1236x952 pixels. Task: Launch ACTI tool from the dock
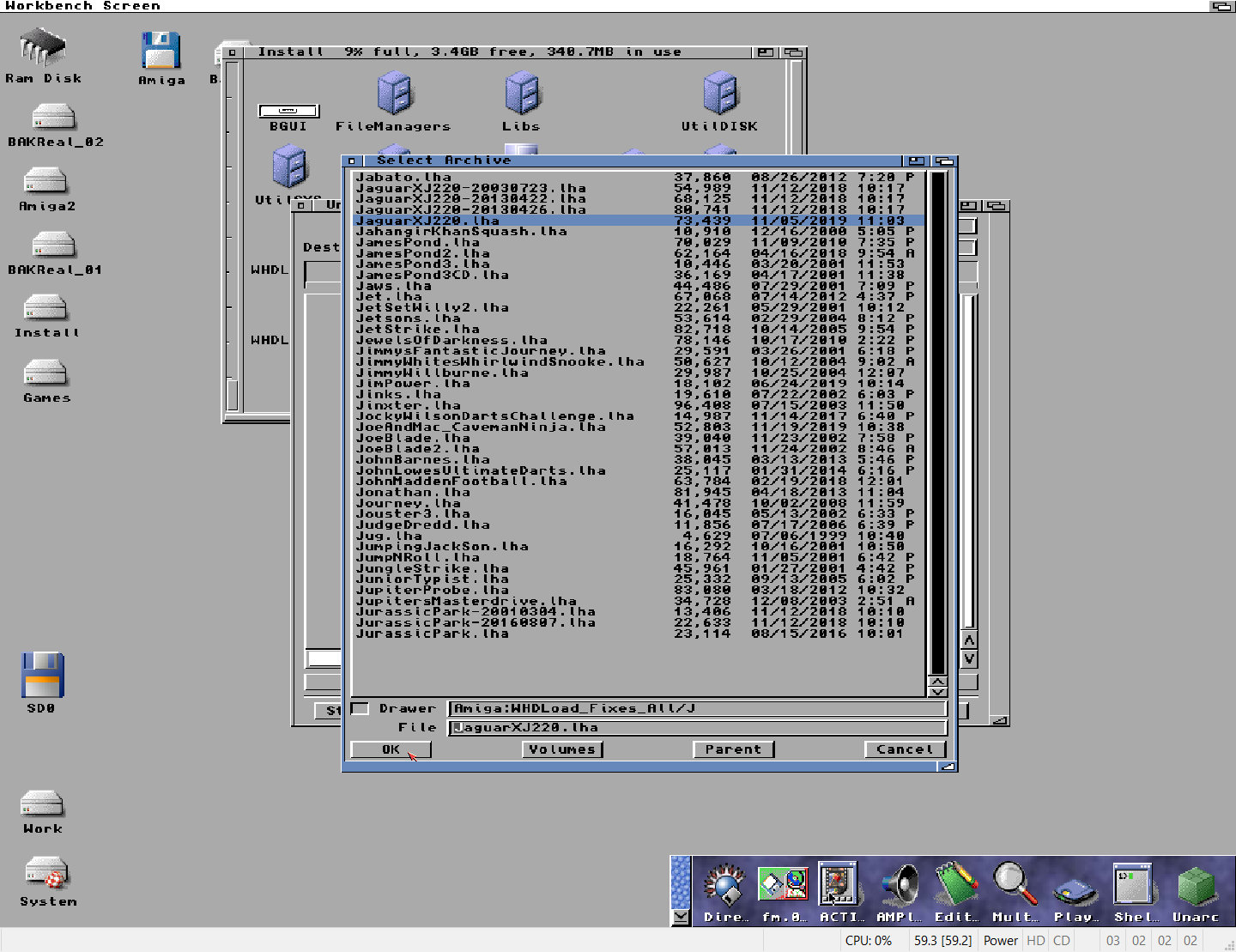pyautogui.click(x=839, y=883)
